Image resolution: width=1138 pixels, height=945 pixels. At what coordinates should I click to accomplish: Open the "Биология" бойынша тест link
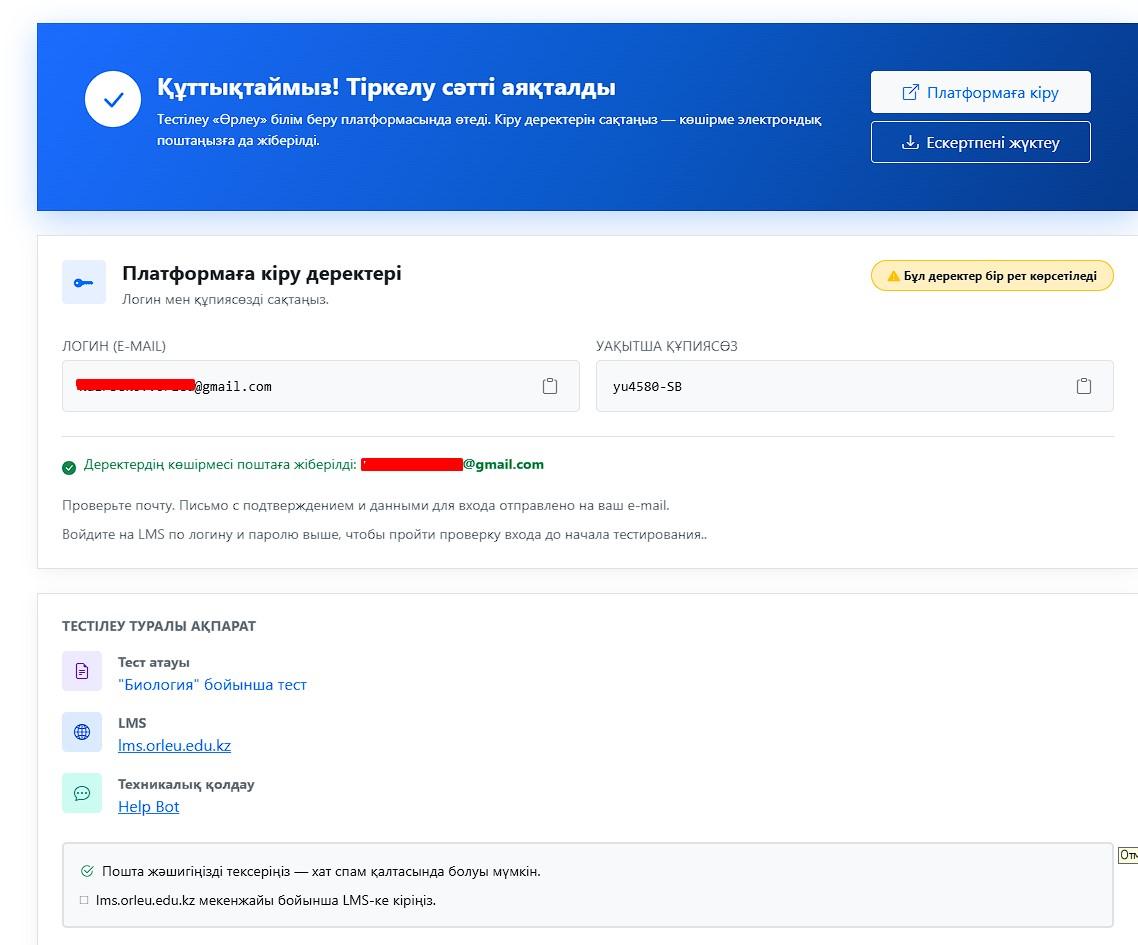pos(212,684)
